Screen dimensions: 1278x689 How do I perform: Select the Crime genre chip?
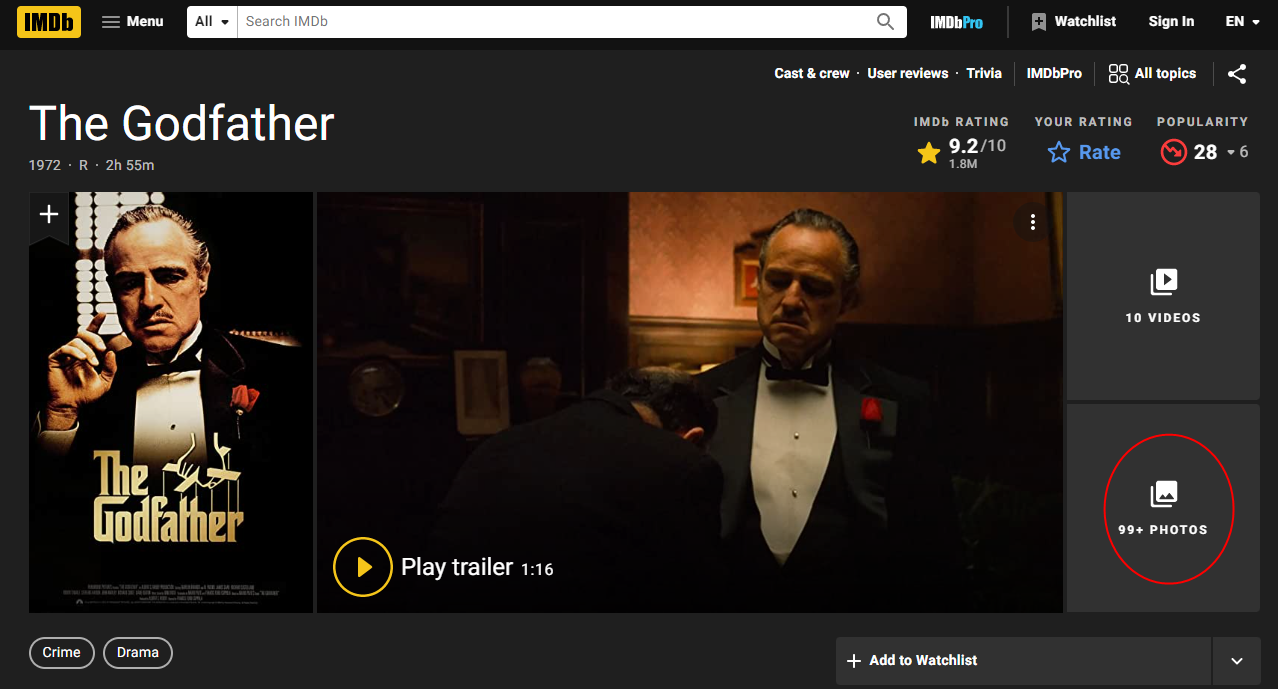coord(61,653)
